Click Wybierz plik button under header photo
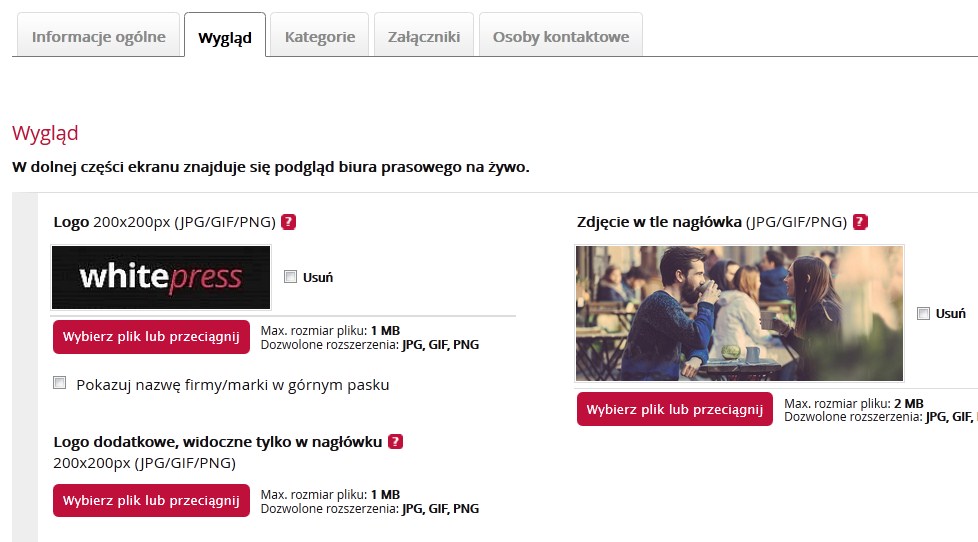This screenshot has width=978, height=542. [x=675, y=409]
